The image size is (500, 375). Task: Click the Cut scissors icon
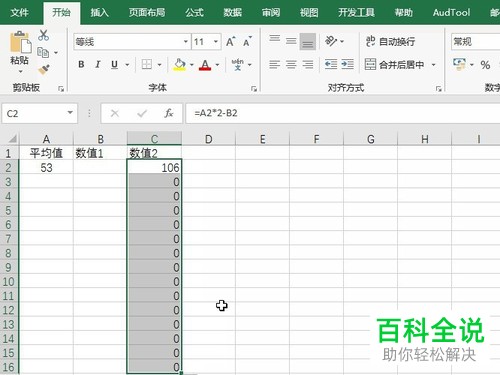tap(43, 35)
